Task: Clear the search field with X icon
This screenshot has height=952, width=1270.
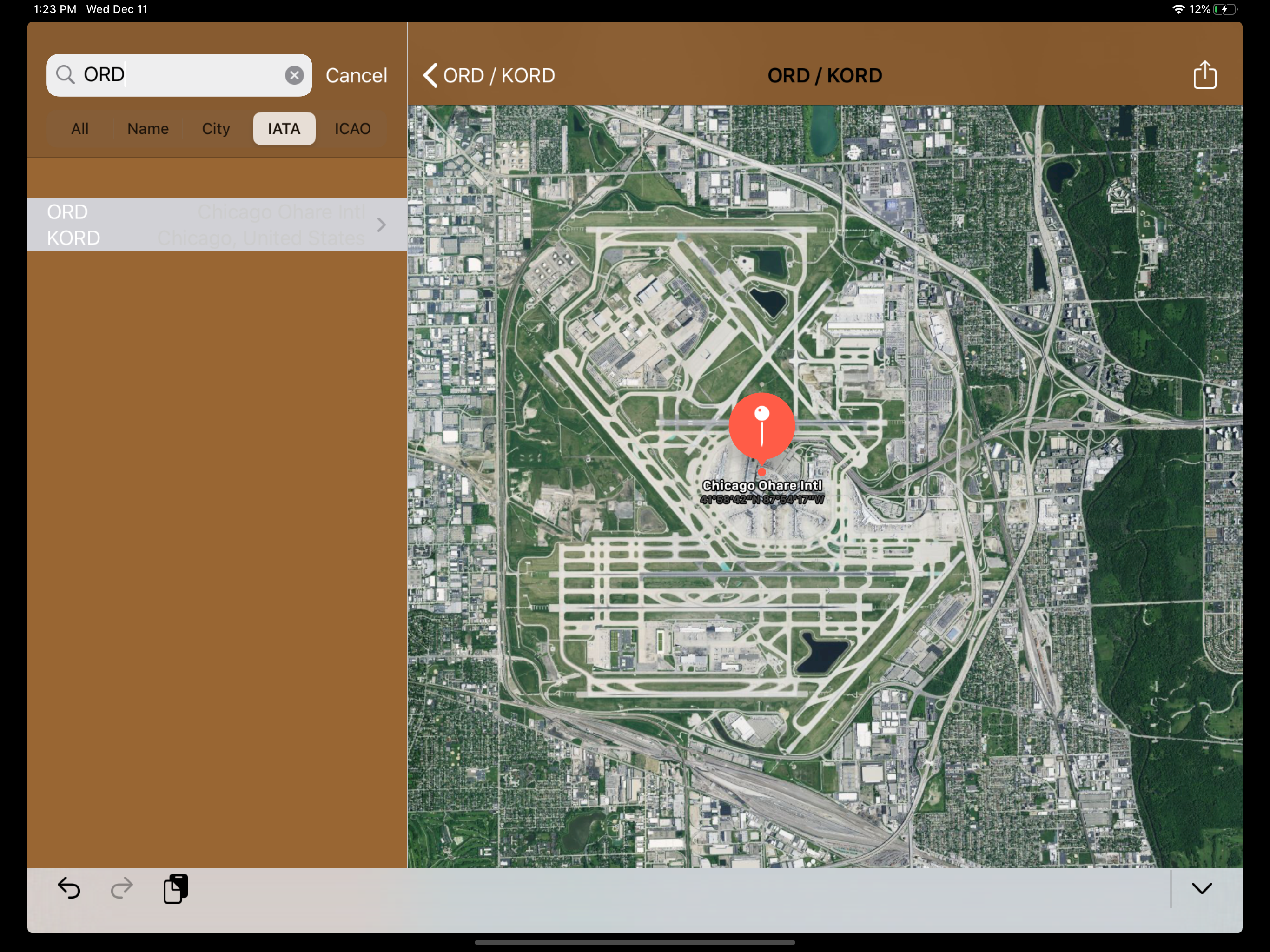Action: click(294, 75)
